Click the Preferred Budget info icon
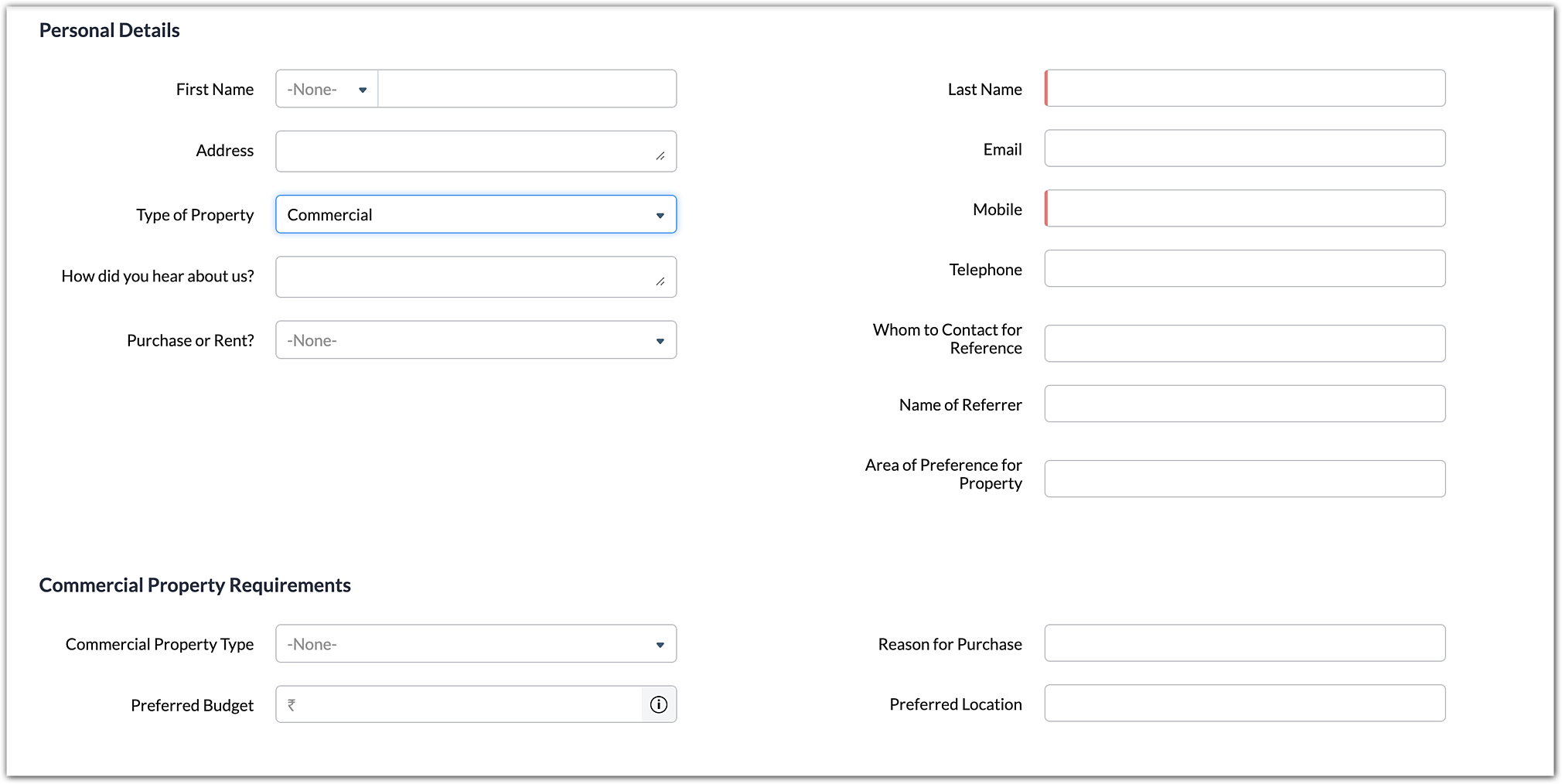The image size is (1562, 784). 659,704
